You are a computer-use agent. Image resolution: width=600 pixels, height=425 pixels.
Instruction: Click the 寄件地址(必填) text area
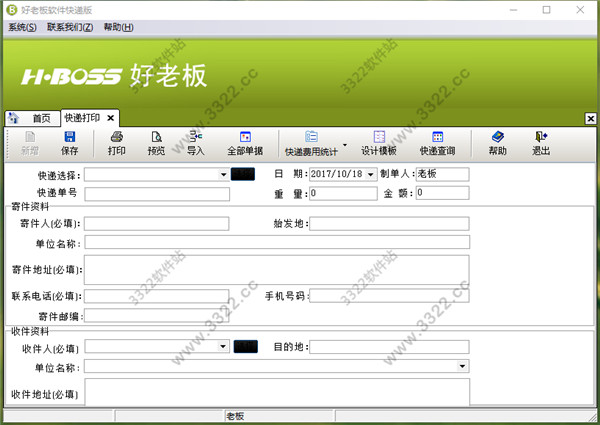[x=277, y=270]
